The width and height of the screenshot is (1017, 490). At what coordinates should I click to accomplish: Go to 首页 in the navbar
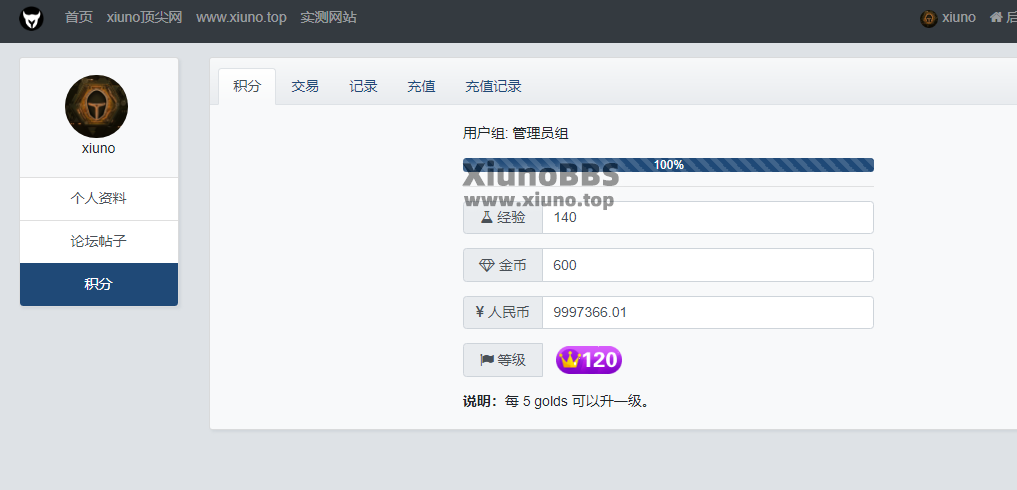(x=79, y=18)
